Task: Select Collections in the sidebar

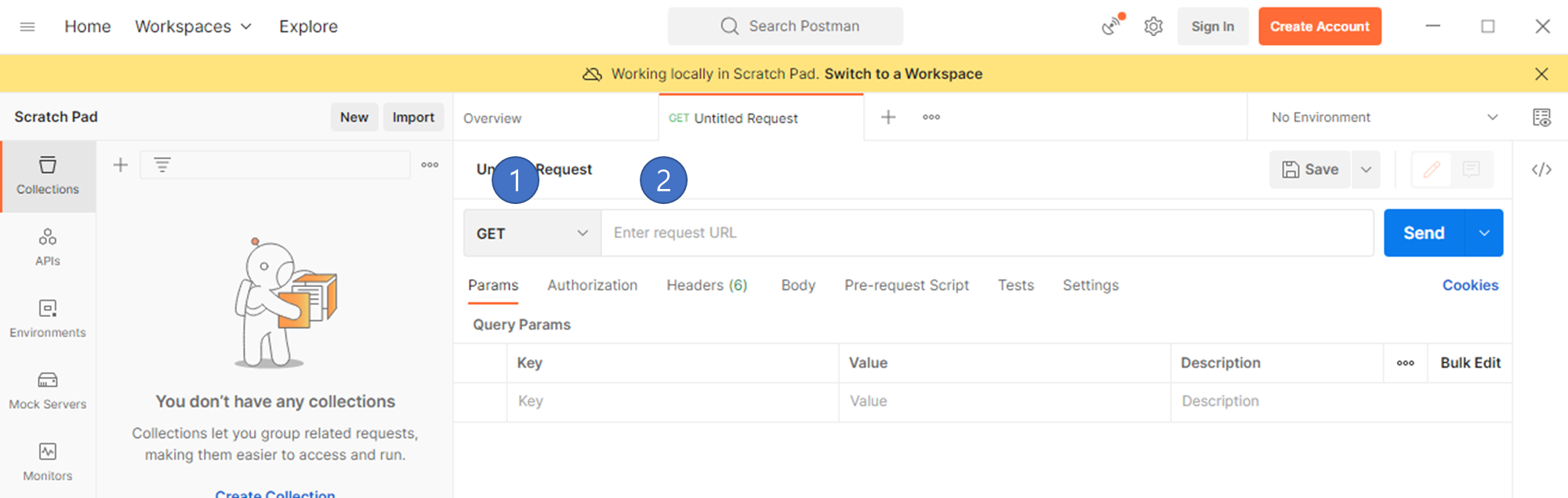Action: 48,176
